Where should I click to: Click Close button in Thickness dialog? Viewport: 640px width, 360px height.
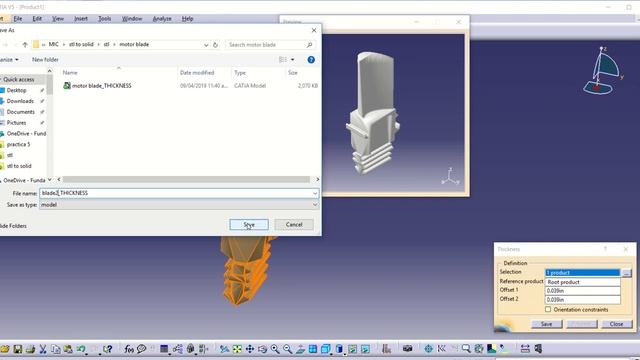click(616, 324)
